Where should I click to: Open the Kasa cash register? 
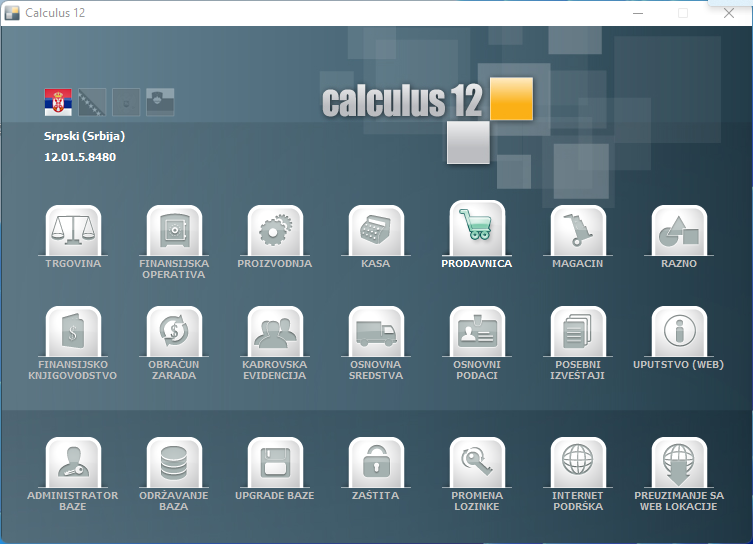(x=376, y=230)
